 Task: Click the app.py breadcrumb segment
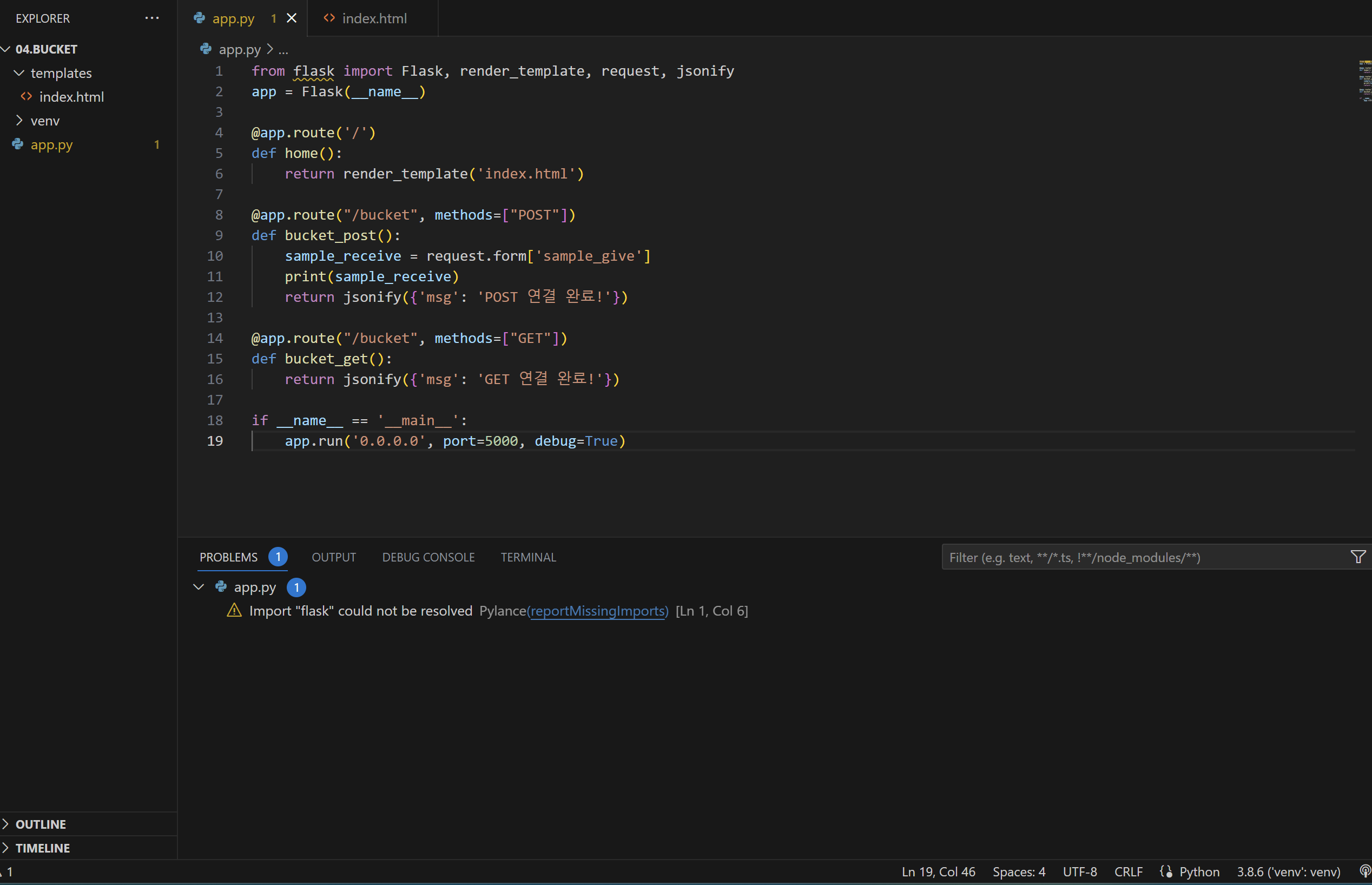click(x=240, y=49)
